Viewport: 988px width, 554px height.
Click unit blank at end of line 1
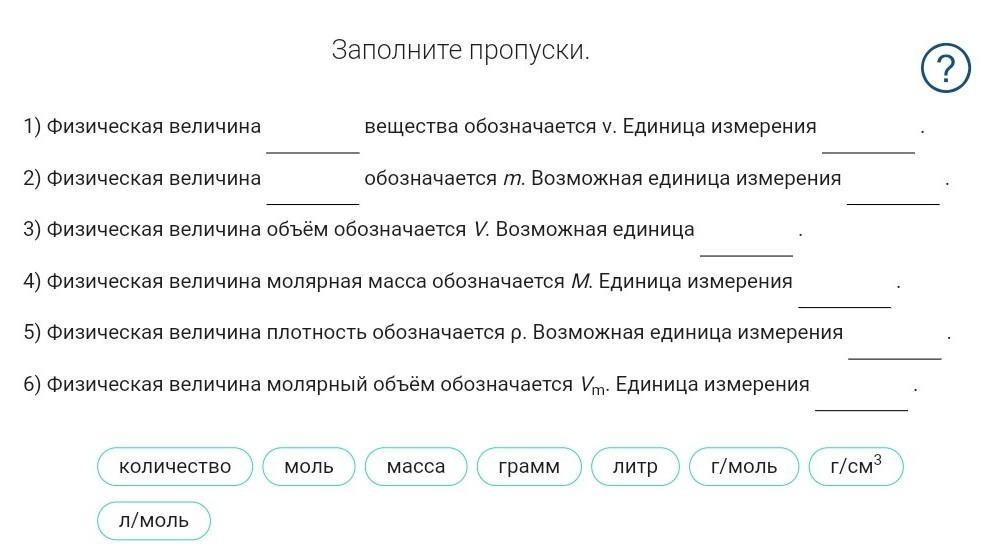(868, 134)
